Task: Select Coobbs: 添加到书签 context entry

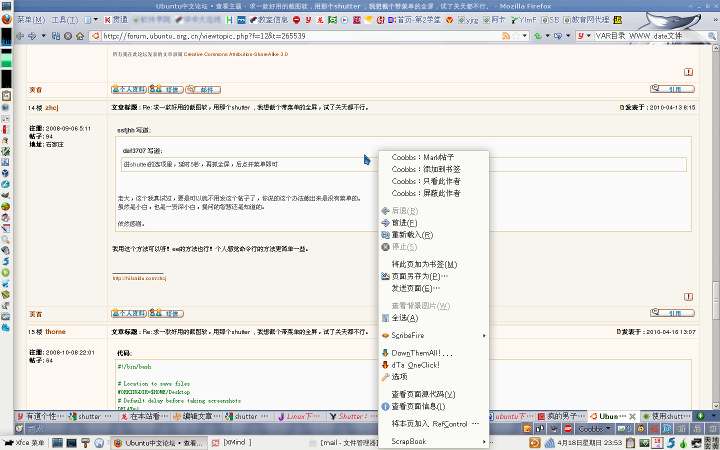Action: pyautogui.click(x=433, y=169)
